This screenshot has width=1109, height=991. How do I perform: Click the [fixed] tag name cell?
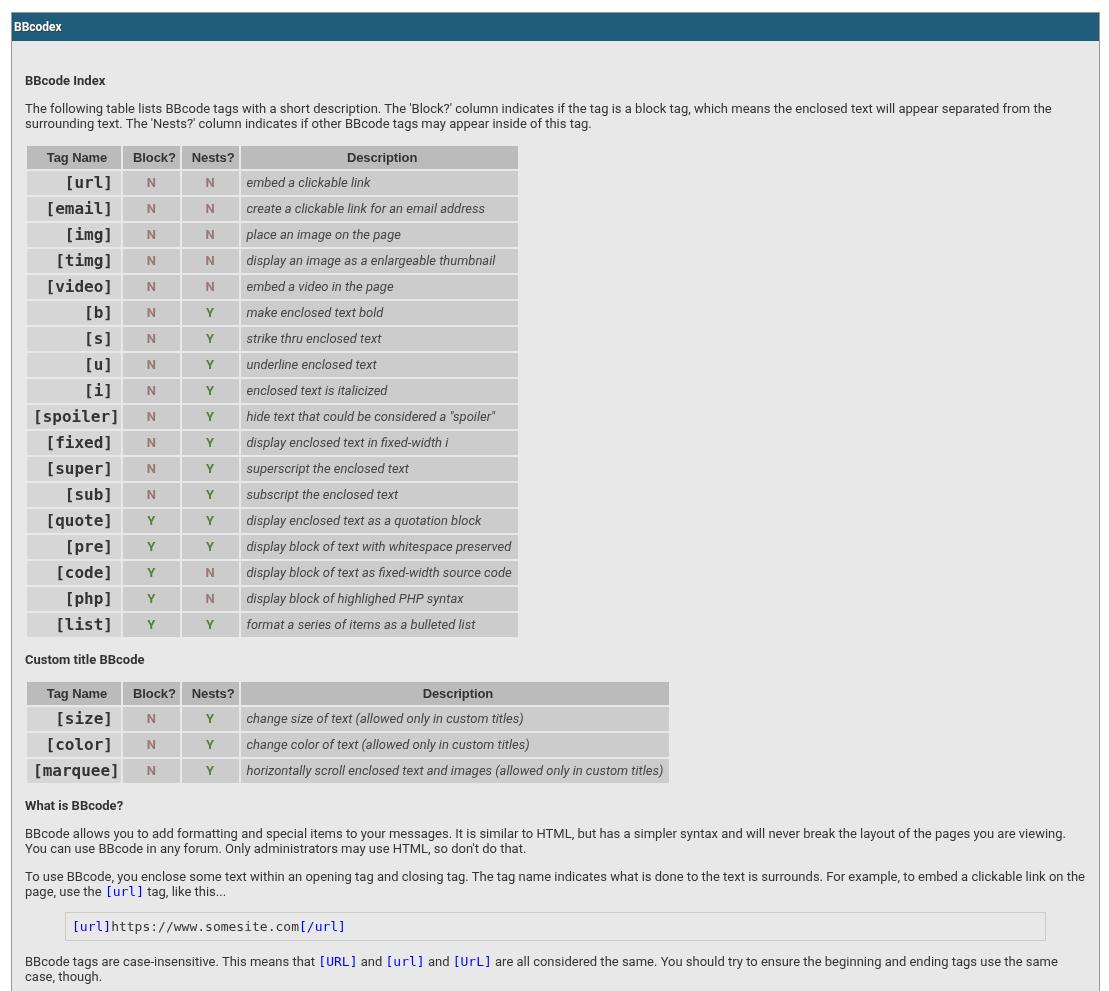[74, 443]
